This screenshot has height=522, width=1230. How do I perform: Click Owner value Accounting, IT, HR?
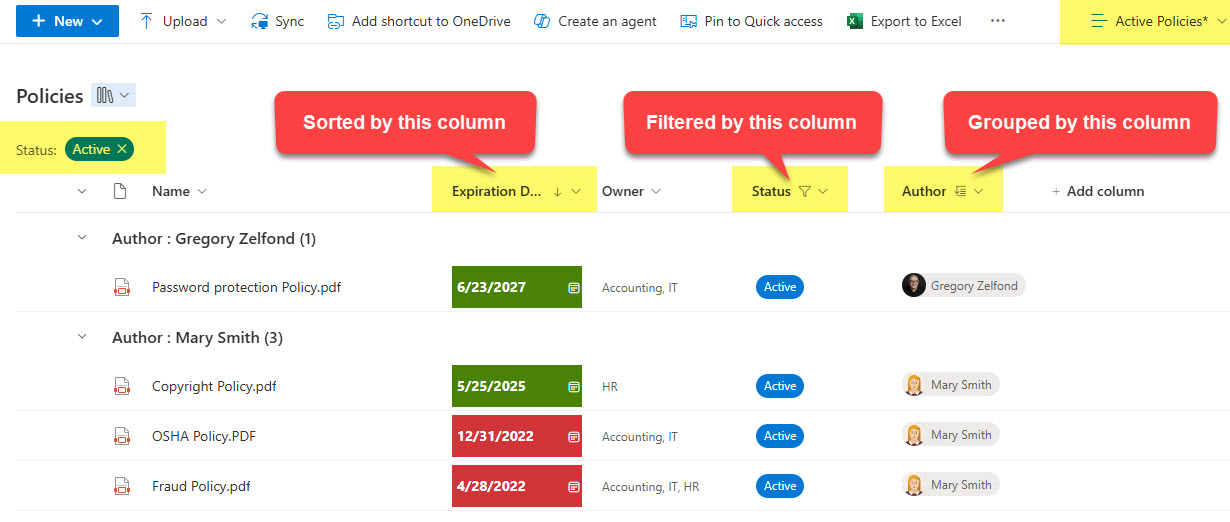651,487
